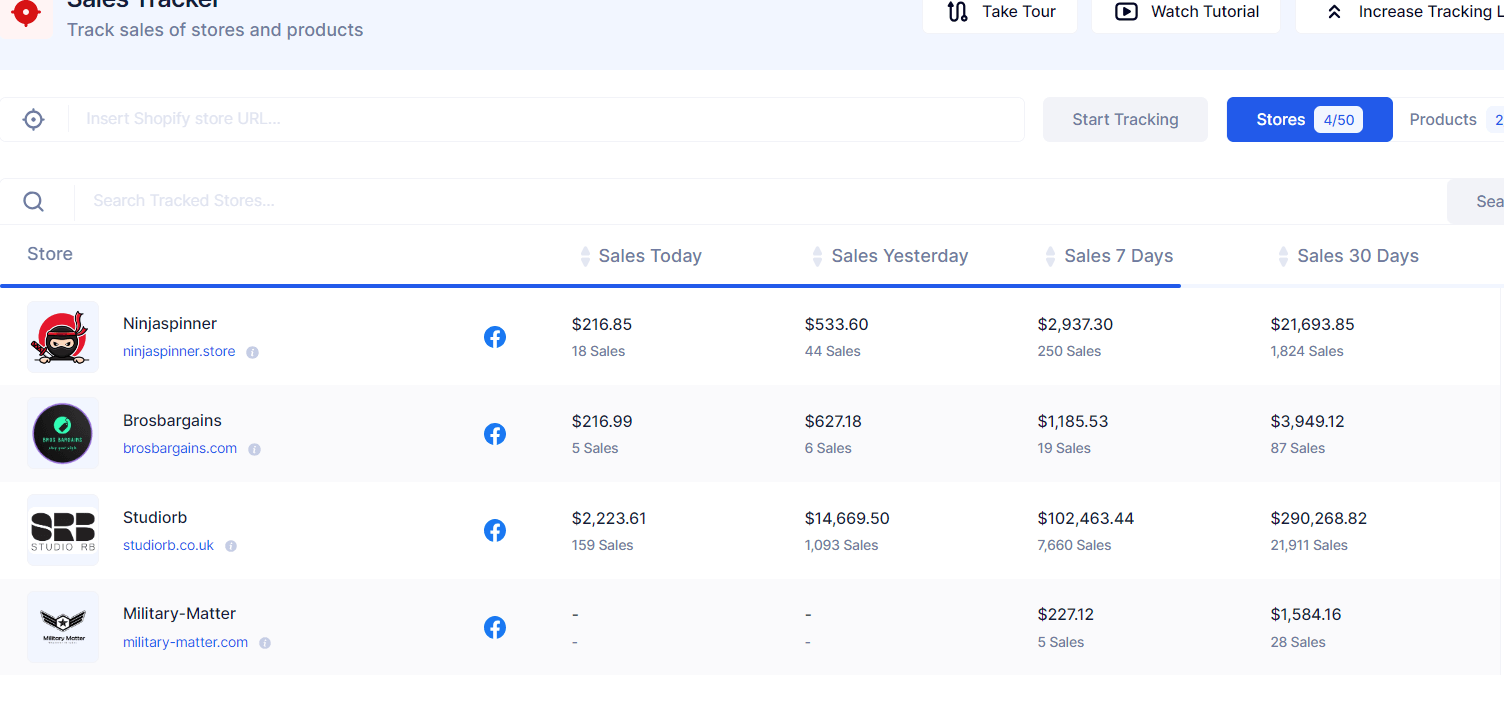This screenshot has width=1504, height=718.
Task: Click the Take Tour button
Action: [x=999, y=12]
